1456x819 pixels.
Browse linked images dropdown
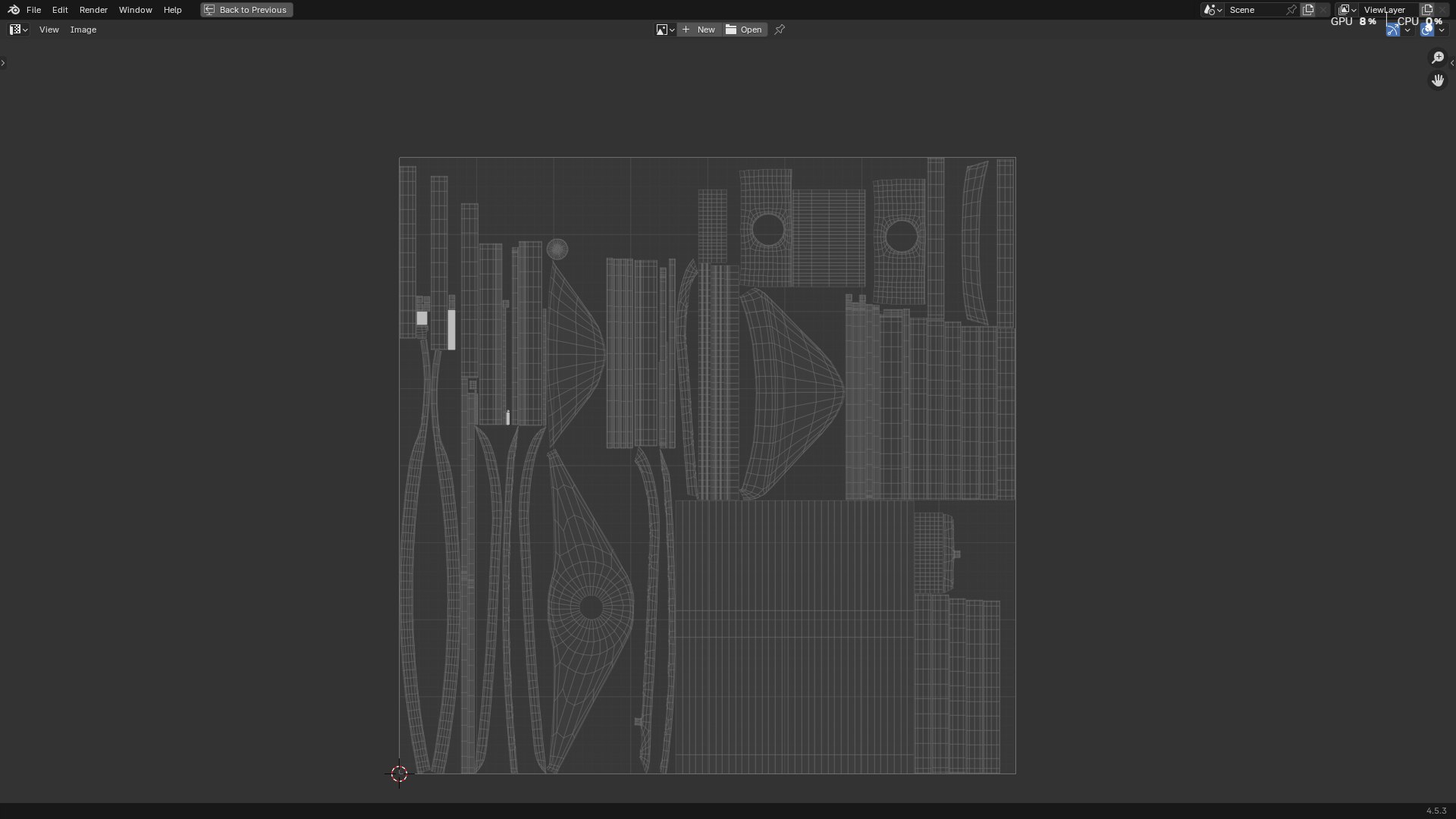pos(665,30)
